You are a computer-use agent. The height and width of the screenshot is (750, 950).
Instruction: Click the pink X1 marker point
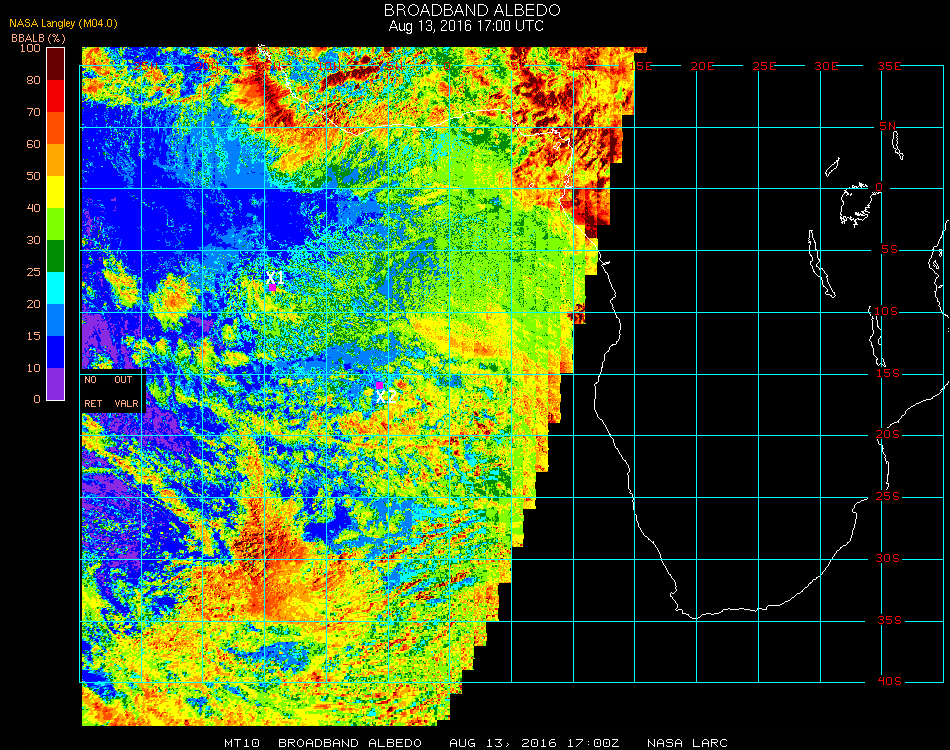point(273,287)
